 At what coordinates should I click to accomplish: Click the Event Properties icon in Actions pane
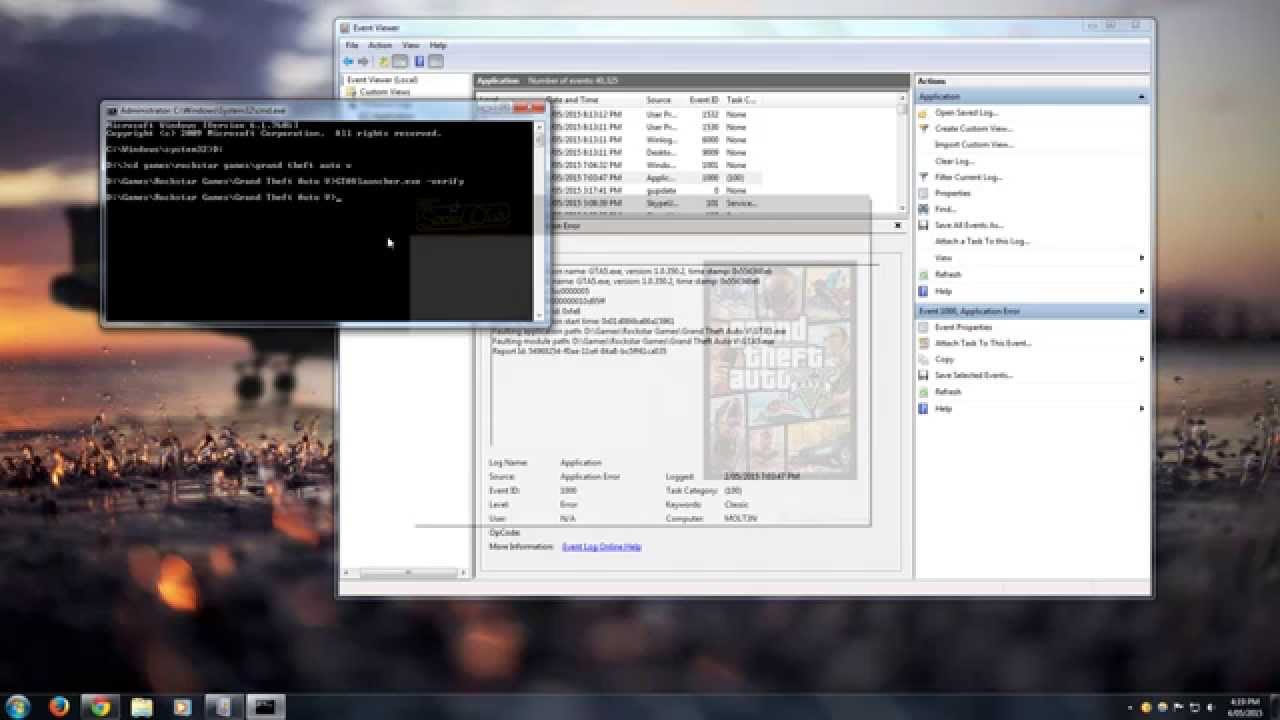(923, 327)
